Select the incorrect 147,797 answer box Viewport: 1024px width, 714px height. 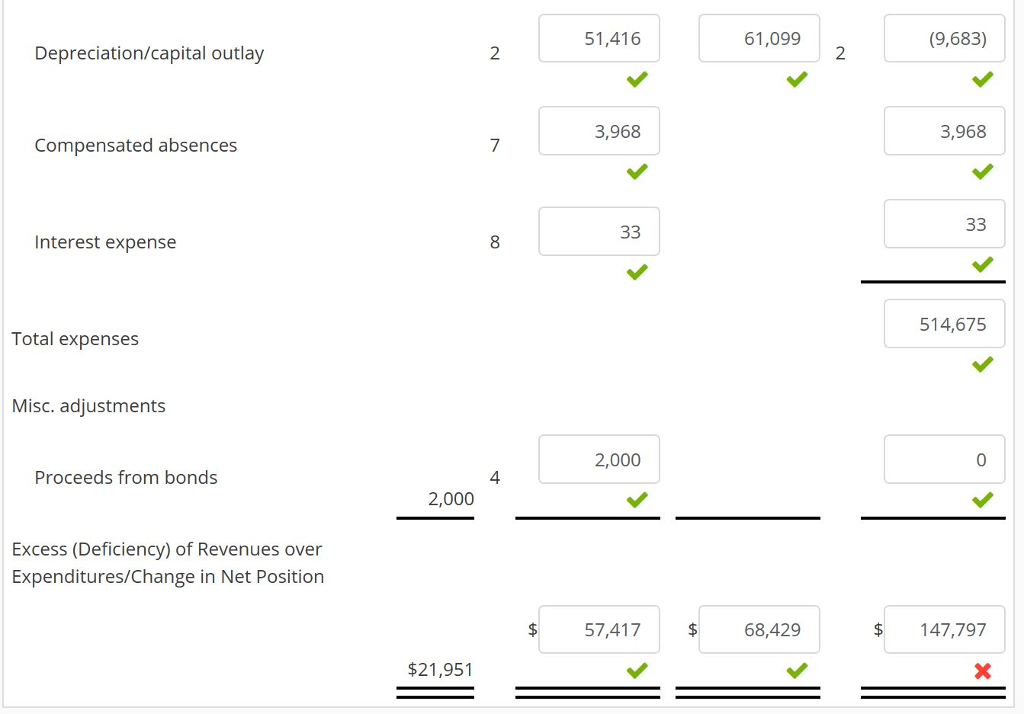(944, 629)
